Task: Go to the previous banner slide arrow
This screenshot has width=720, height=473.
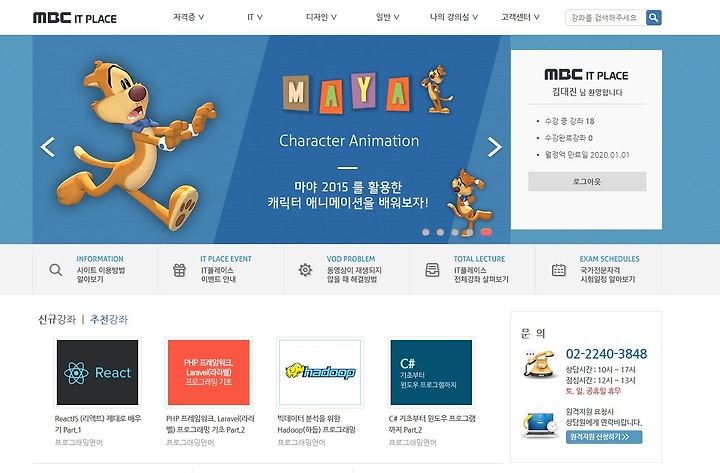Action: click(48, 147)
